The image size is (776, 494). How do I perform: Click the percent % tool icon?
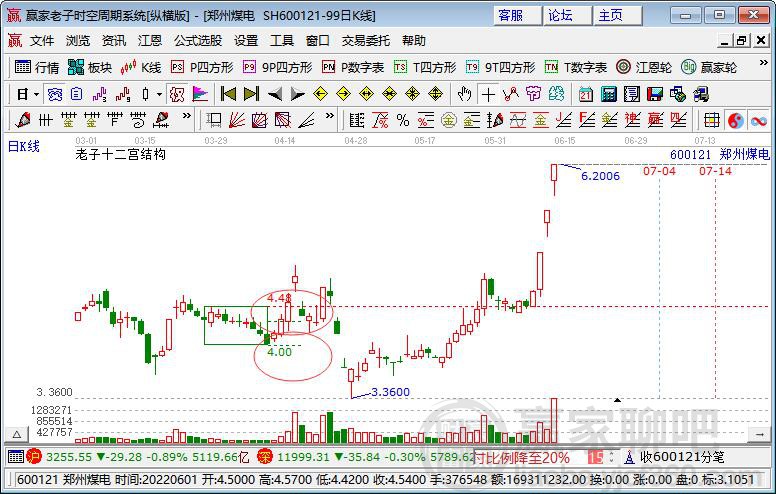click(403, 120)
